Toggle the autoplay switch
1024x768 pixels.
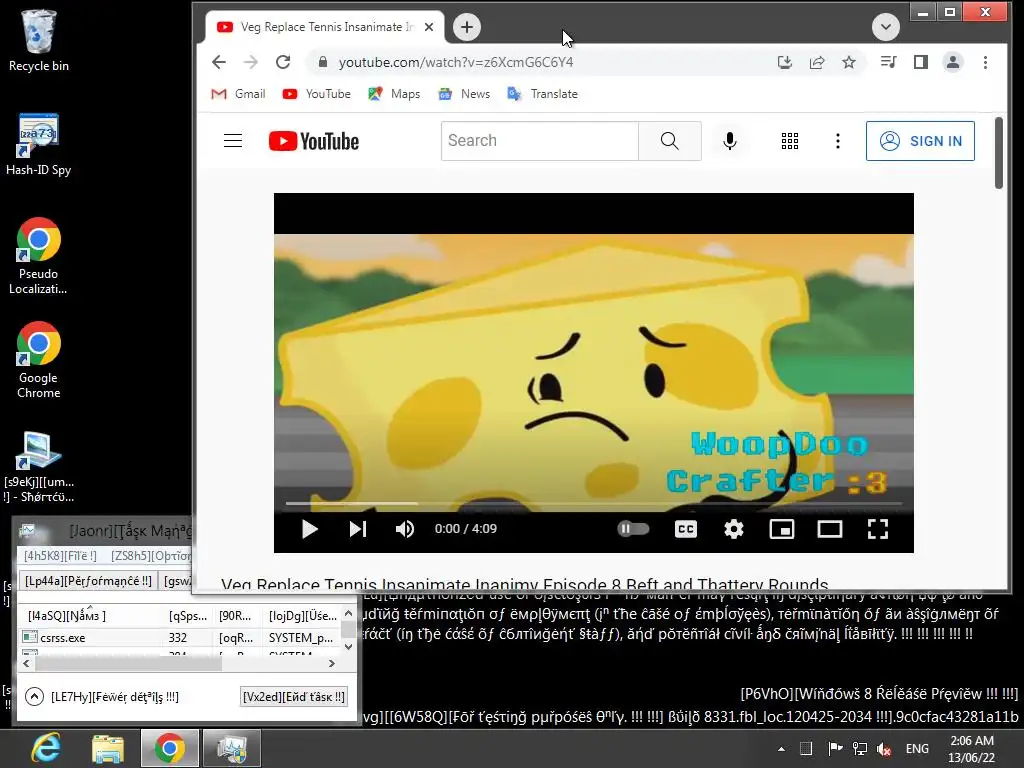[633, 529]
